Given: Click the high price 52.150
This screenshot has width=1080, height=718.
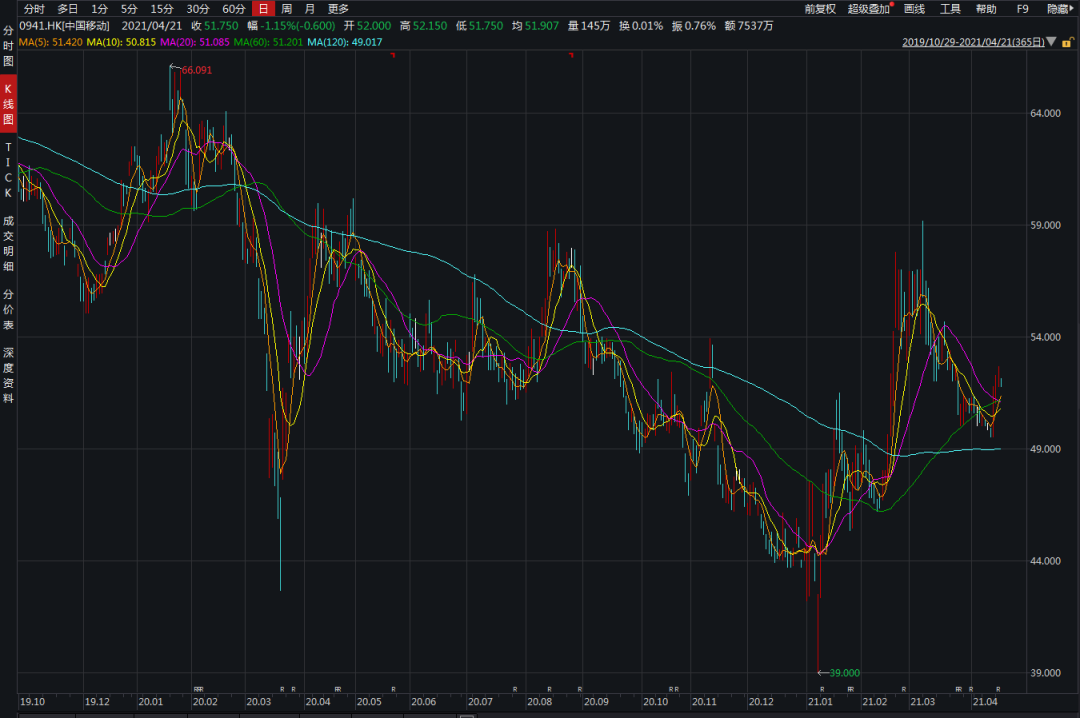Looking at the screenshot, I should [430, 25].
